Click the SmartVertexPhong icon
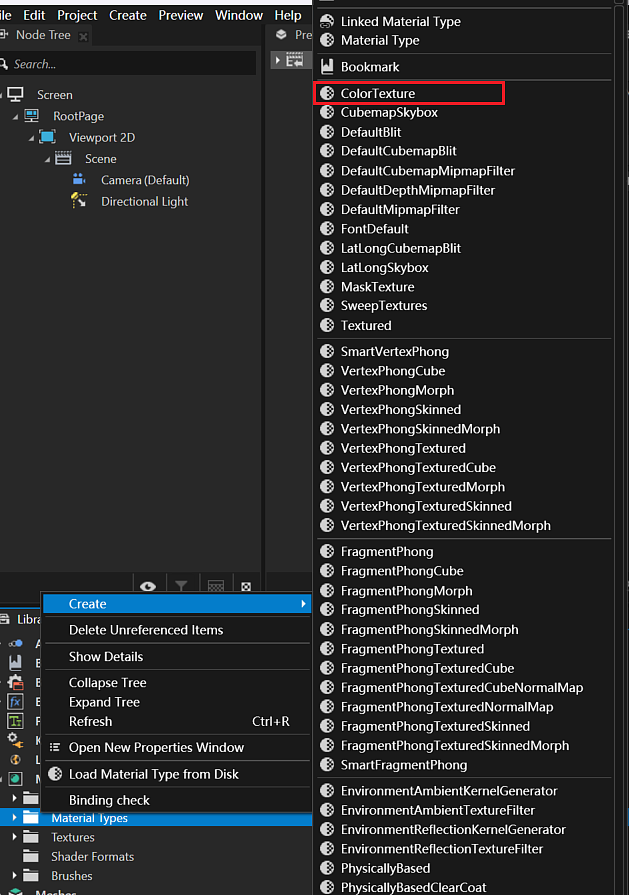 (x=327, y=352)
